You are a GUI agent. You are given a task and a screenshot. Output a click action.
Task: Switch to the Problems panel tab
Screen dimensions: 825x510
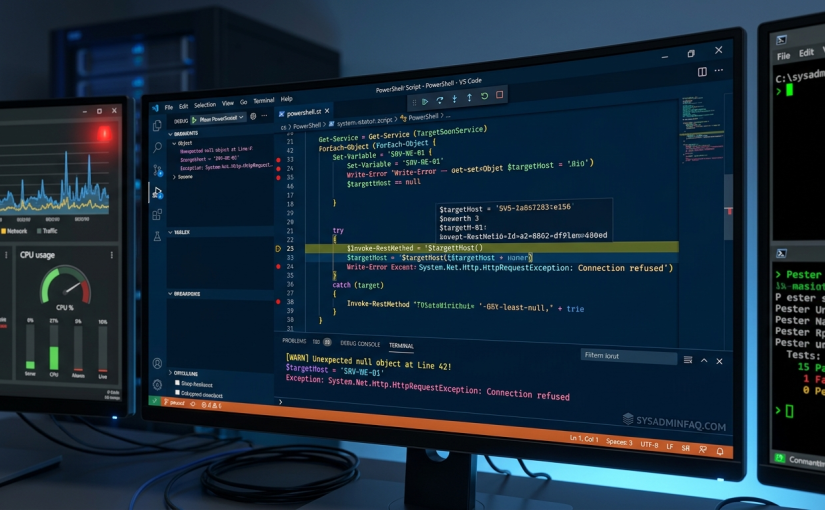point(294,341)
